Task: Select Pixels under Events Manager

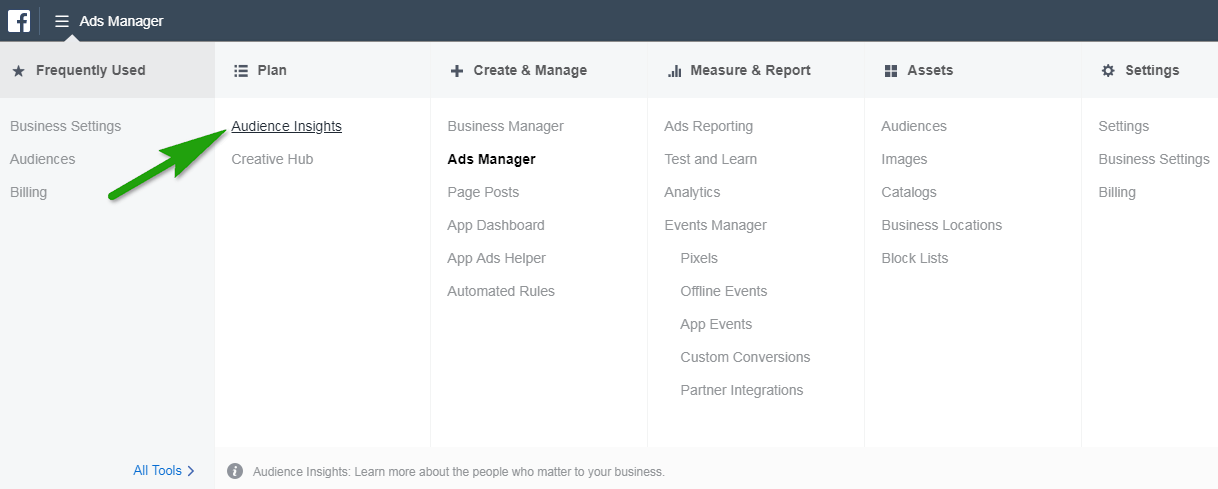Action: pyautogui.click(x=699, y=258)
